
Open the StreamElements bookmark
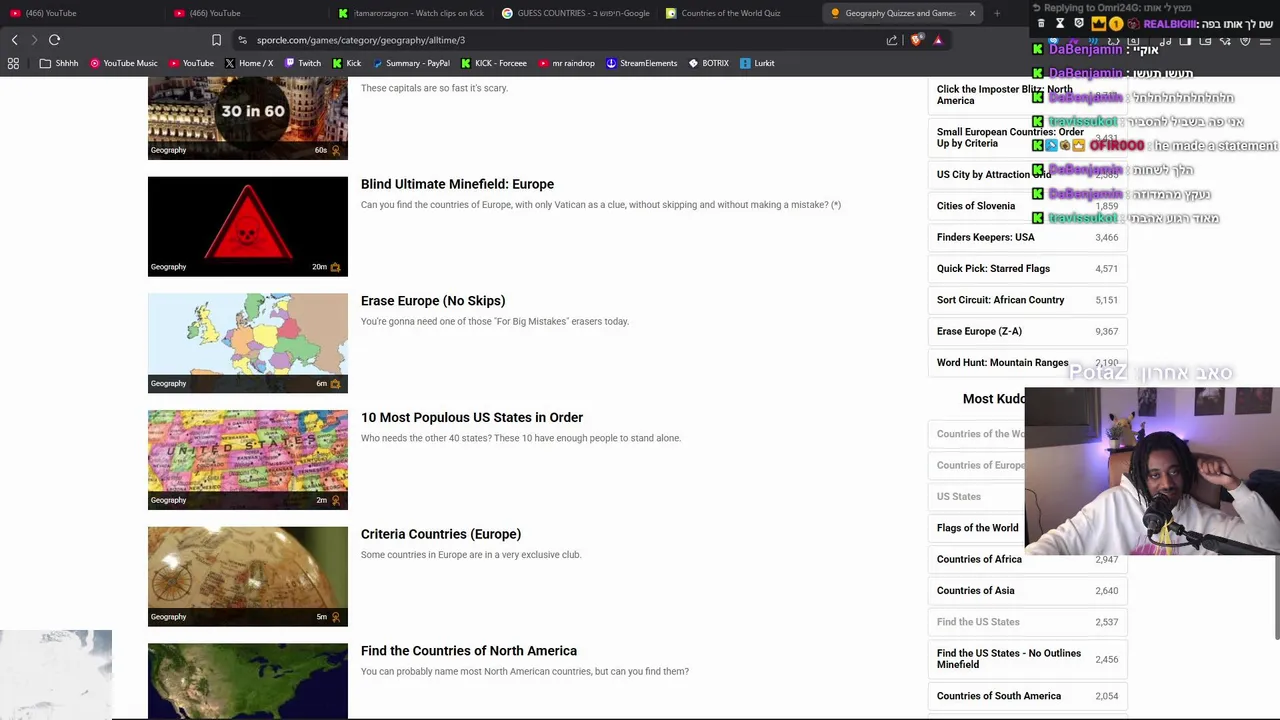tap(642, 63)
